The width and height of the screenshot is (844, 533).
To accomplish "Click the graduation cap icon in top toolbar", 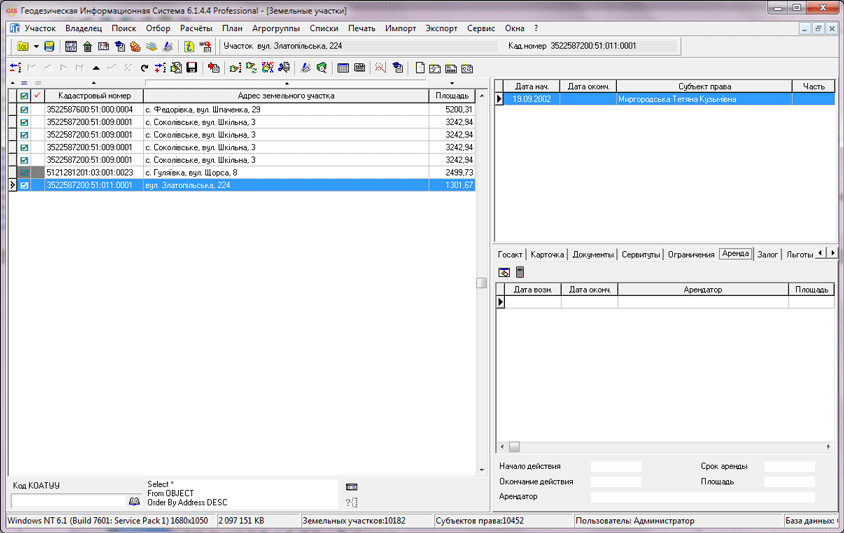I will point(119,47).
